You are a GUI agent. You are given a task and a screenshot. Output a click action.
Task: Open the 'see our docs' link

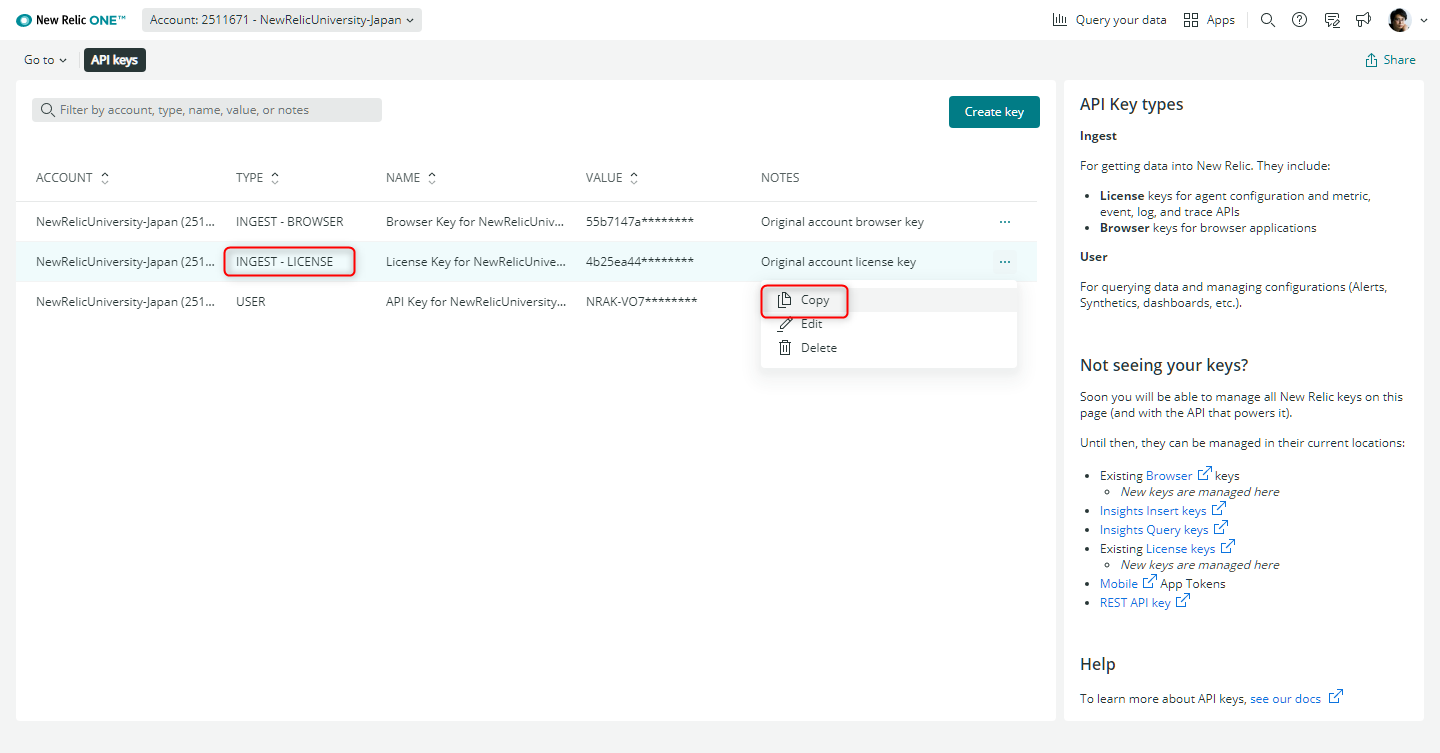[x=1296, y=698]
